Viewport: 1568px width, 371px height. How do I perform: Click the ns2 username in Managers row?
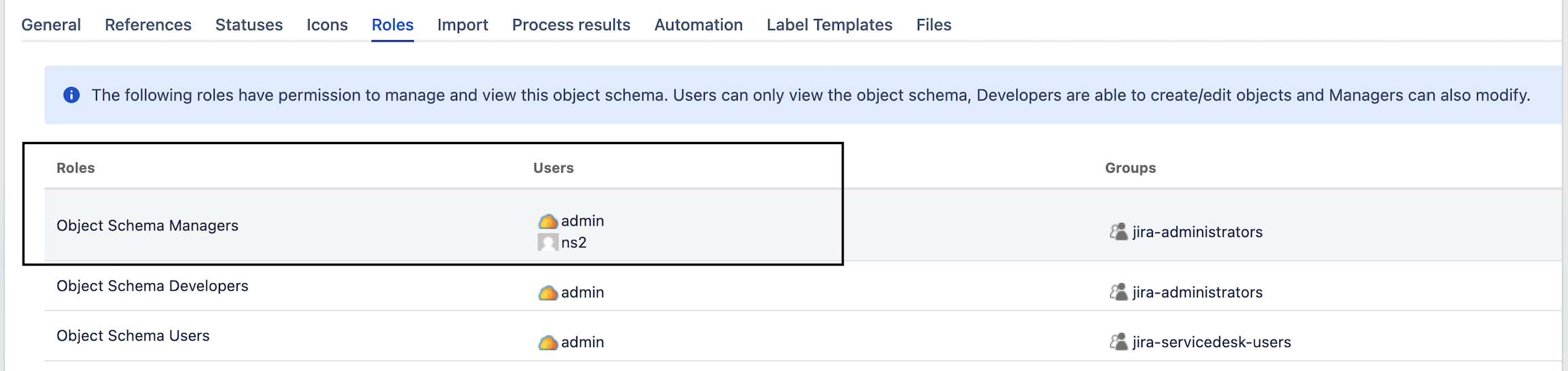pos(573,243)
